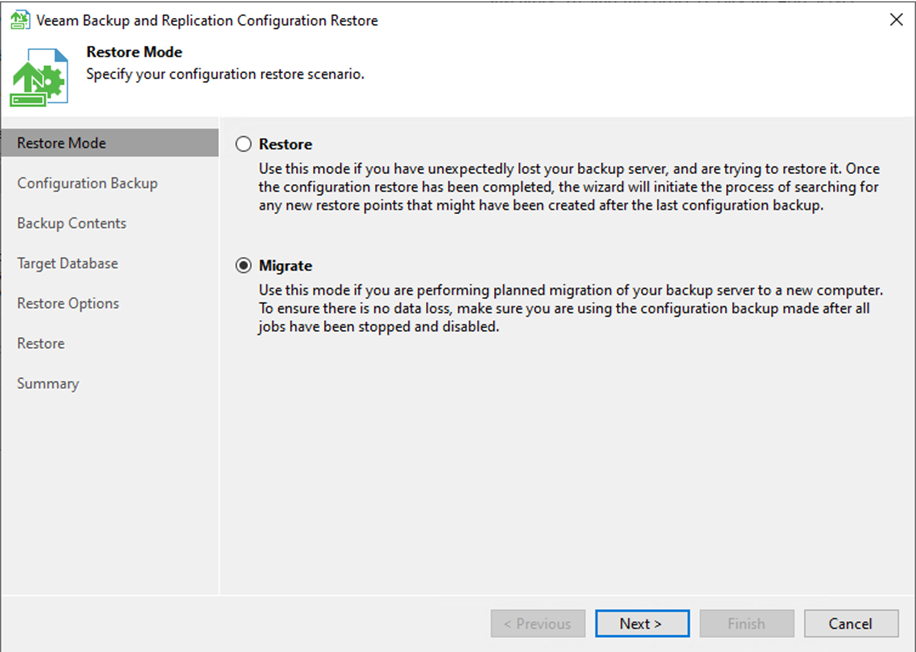Select the Restore radio button
Image resolution: width=916 pixels, height=652 pixels.
pyautogui.click(x=244, y=144)
